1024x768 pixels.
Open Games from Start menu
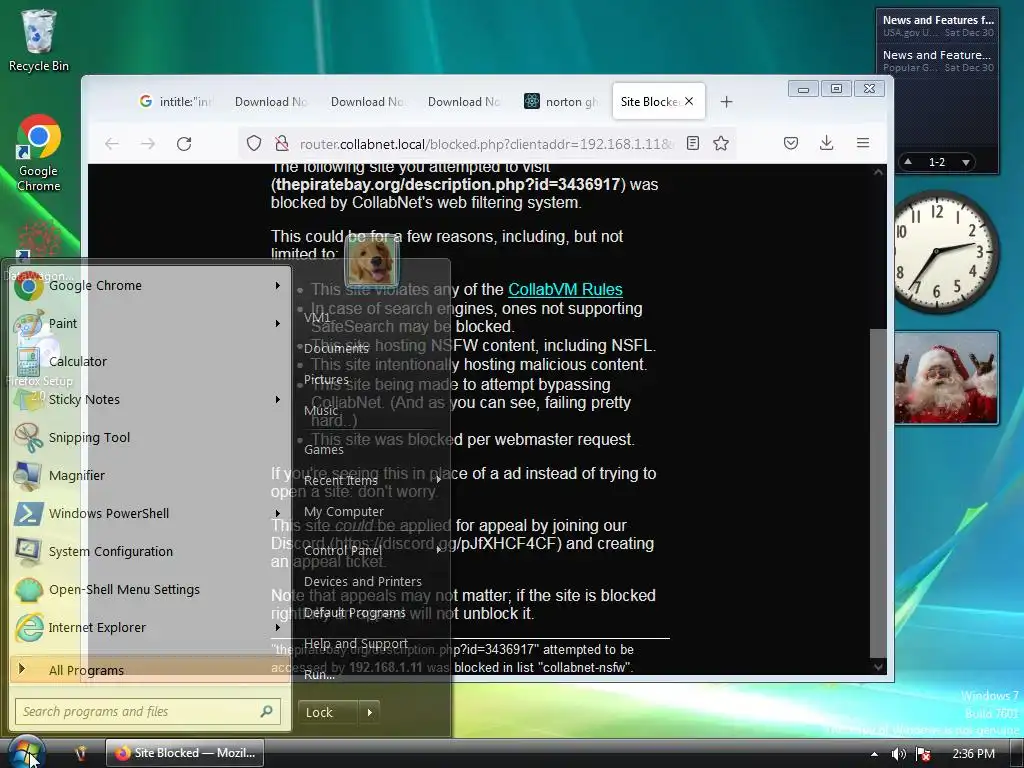(x=324, y=449)
